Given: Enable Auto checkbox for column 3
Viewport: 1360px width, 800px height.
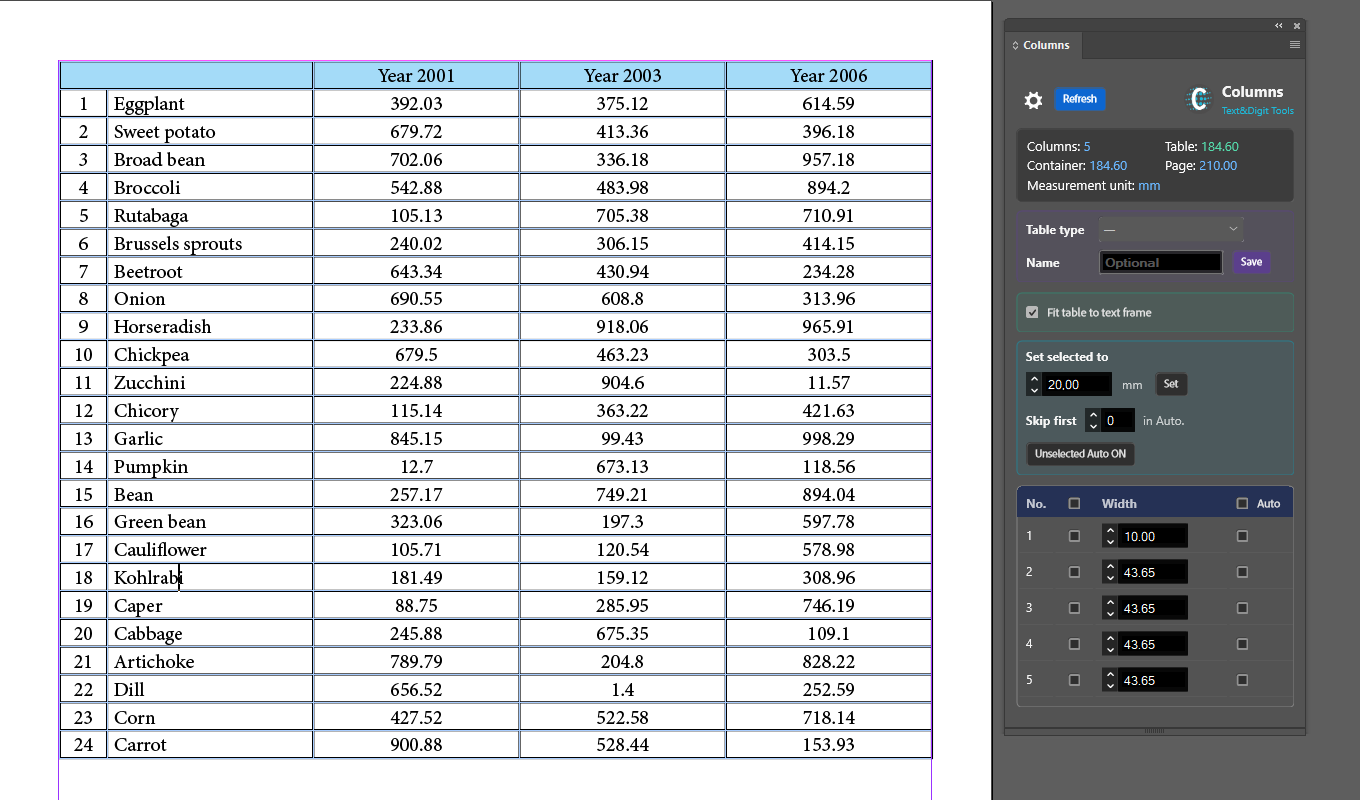Looking at the screenshot, I should pos(1242,608).
